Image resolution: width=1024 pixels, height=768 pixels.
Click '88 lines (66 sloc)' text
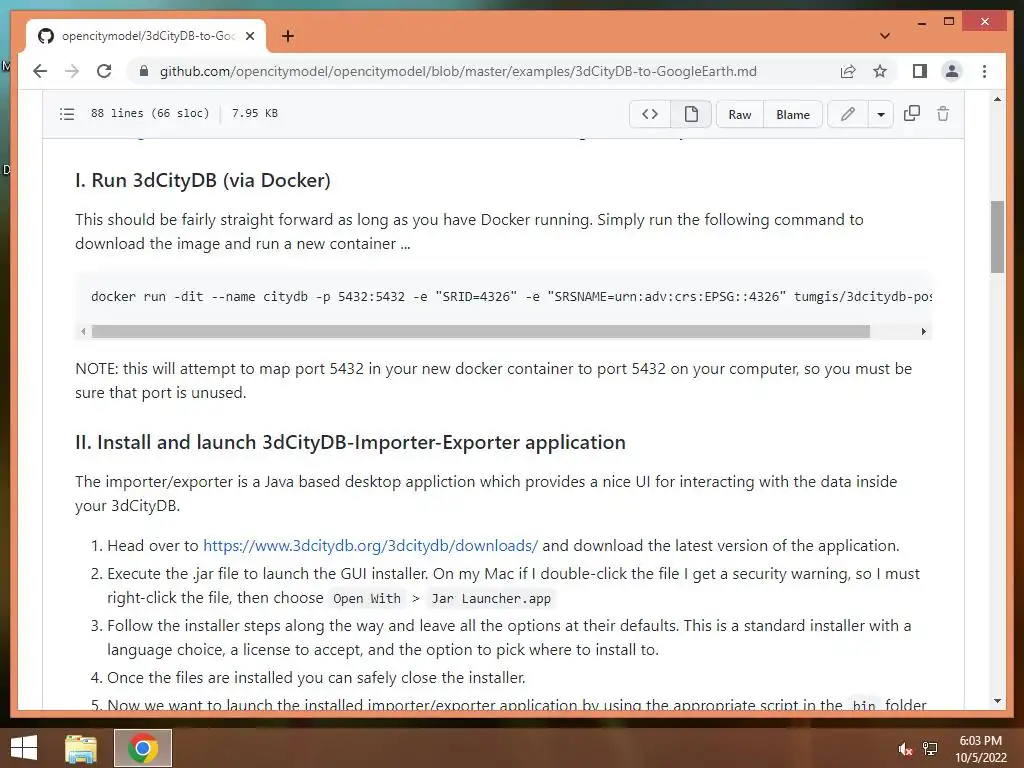[150, 113]
